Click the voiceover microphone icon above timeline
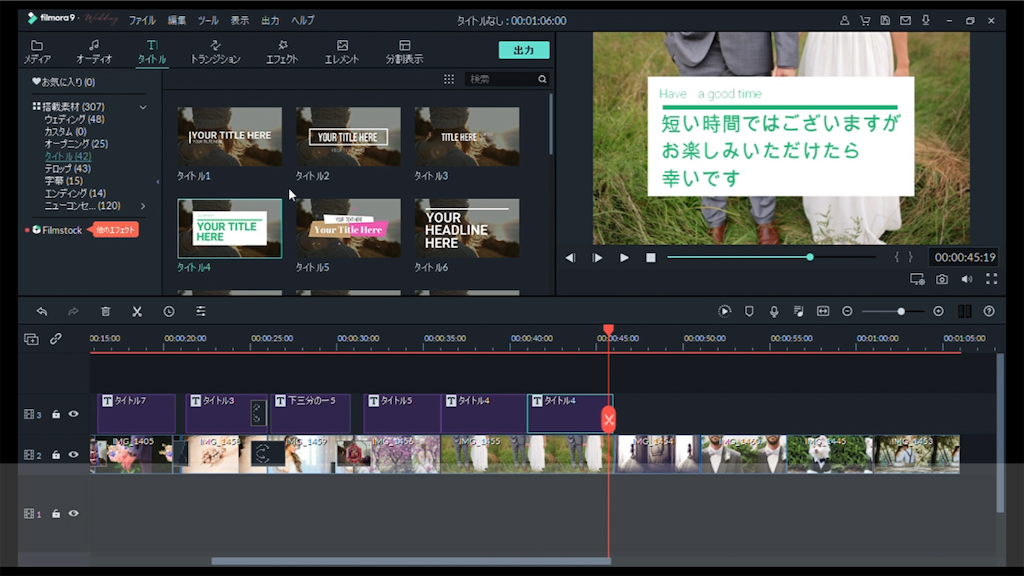The height and width of the screenshot is (576, 1024). [774, 311]
